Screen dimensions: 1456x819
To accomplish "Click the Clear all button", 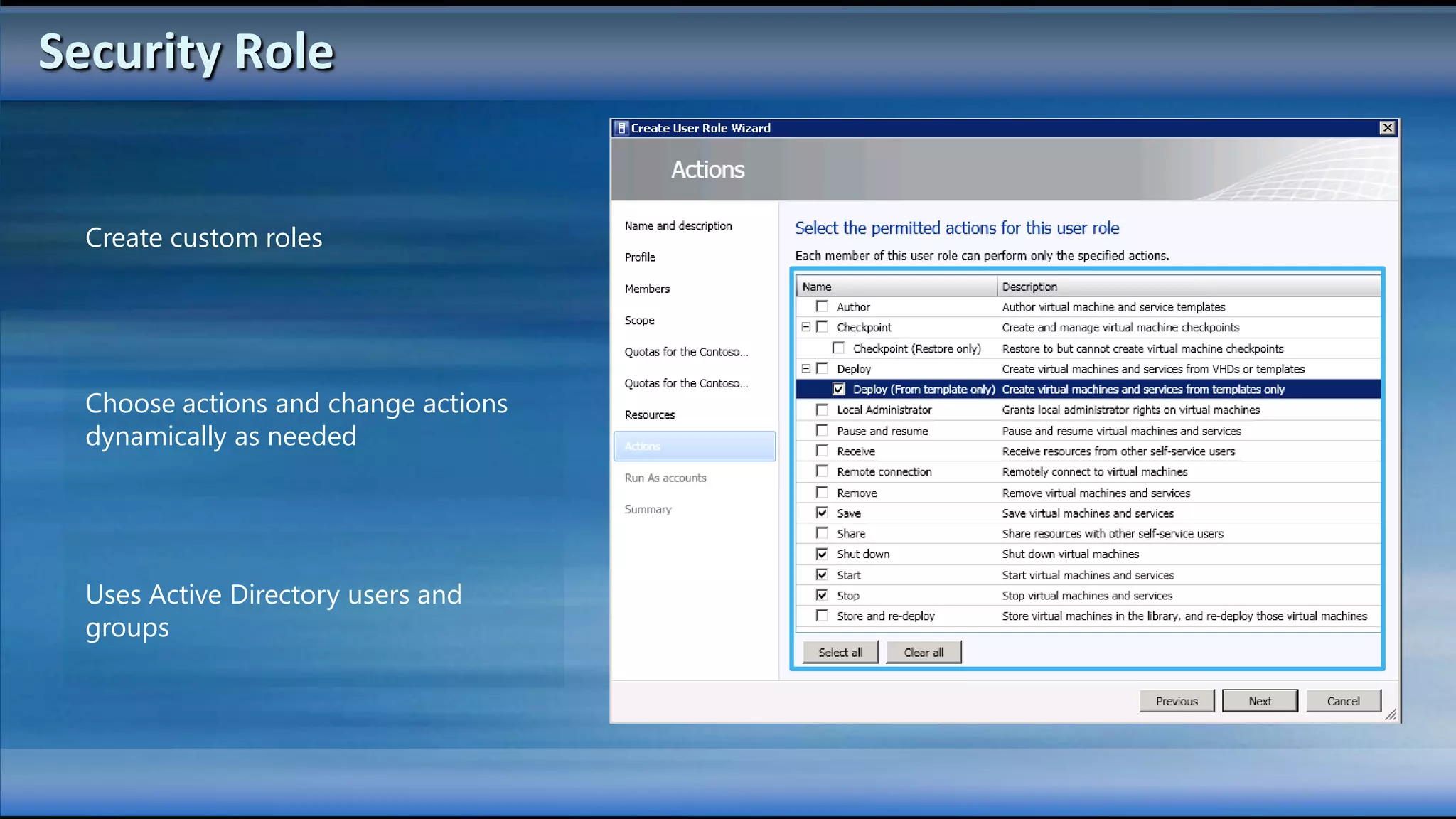I will (924, 652).
